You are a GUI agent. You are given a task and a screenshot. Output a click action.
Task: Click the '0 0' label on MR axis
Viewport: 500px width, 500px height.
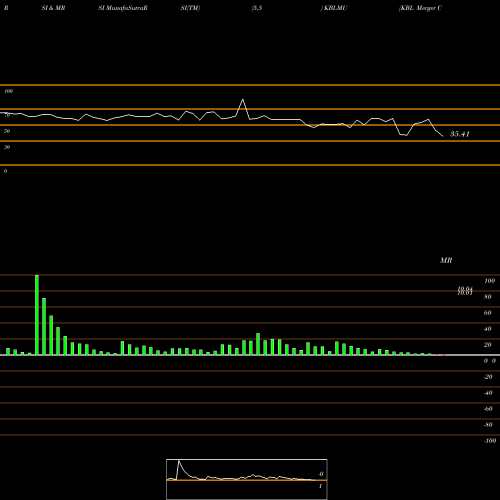coord(490,361)
